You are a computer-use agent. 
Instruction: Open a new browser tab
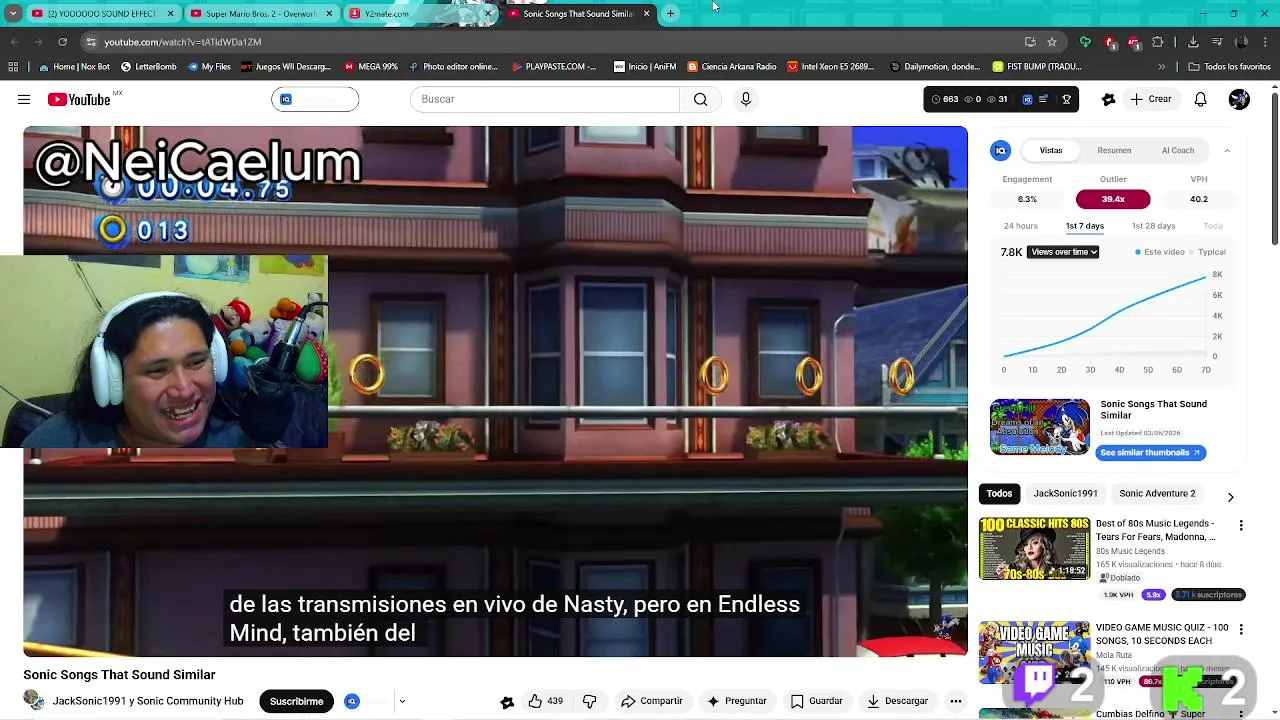(670, 14)
